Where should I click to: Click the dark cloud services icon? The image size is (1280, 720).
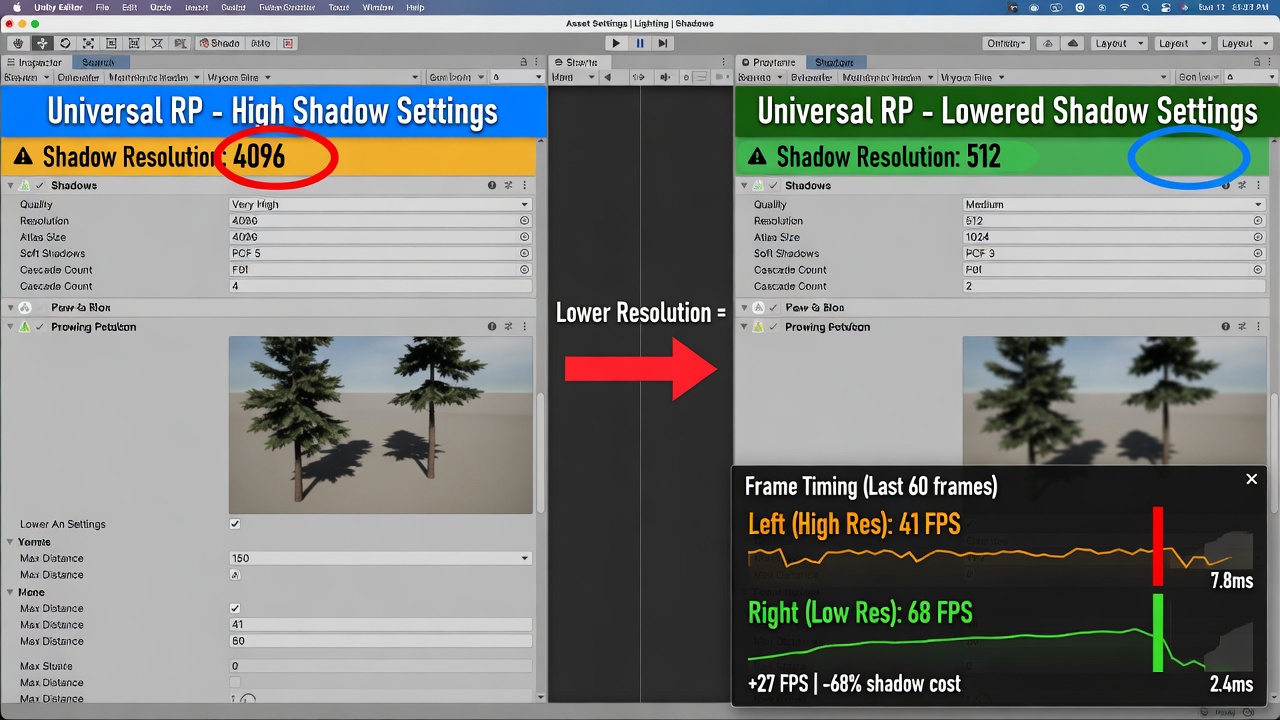pyautogui.click(x=1073, y=43)
